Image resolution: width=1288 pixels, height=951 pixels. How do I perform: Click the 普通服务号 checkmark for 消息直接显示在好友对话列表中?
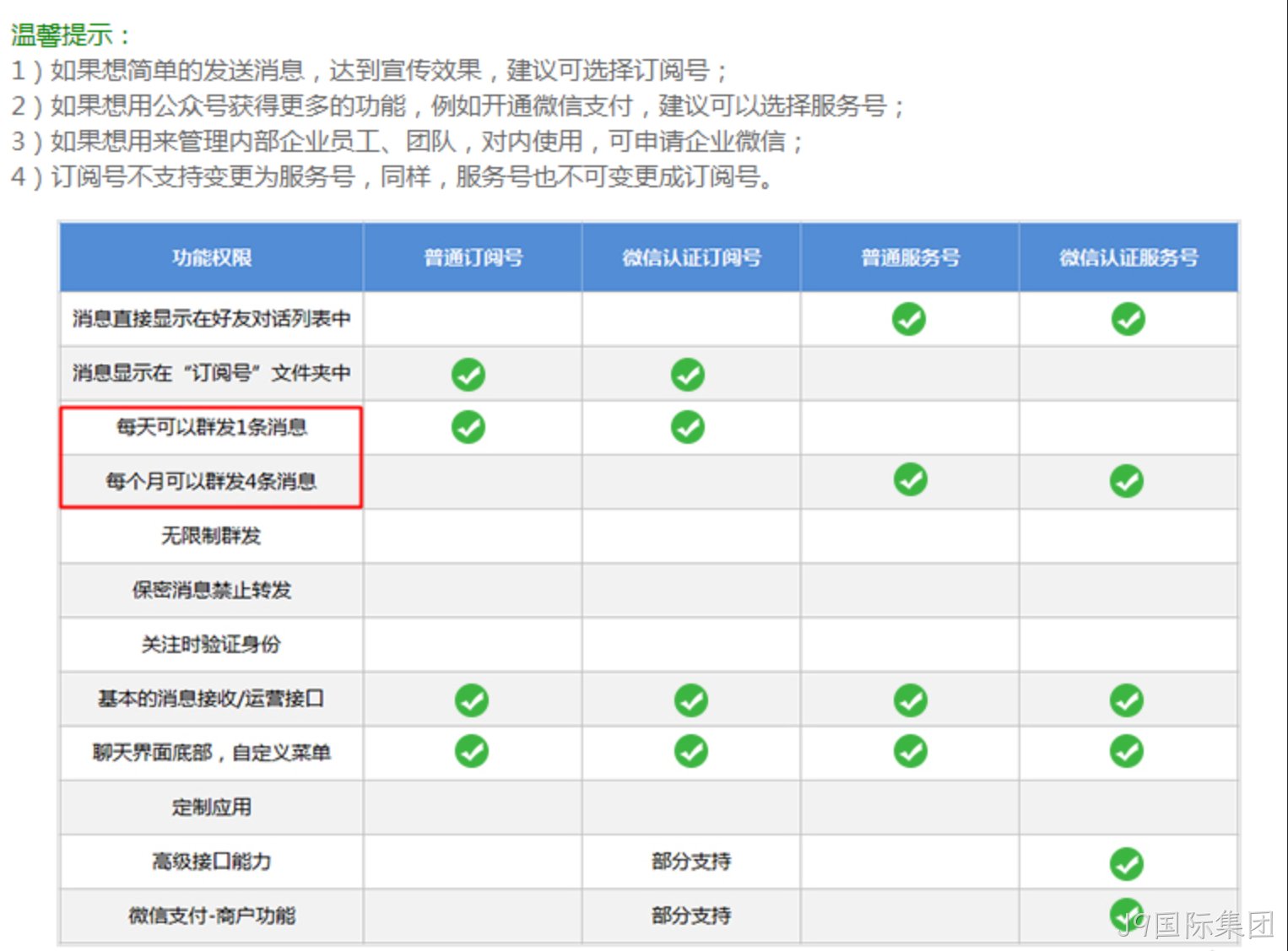tap(909, 319)
